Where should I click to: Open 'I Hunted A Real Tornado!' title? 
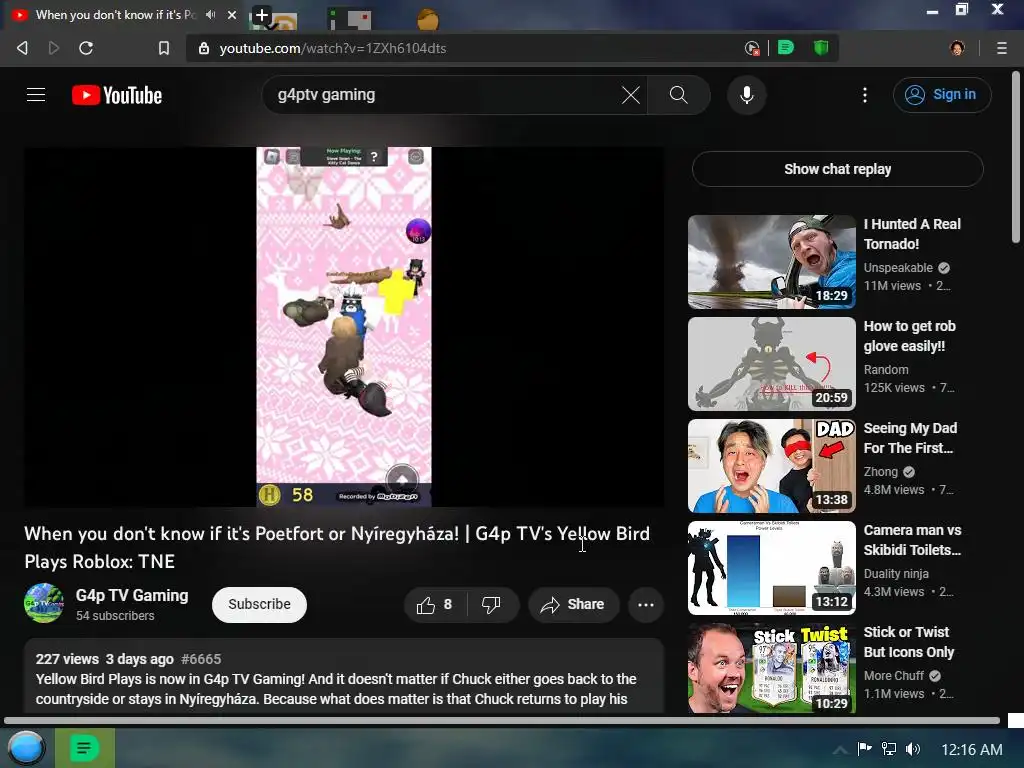coord(912,234)
